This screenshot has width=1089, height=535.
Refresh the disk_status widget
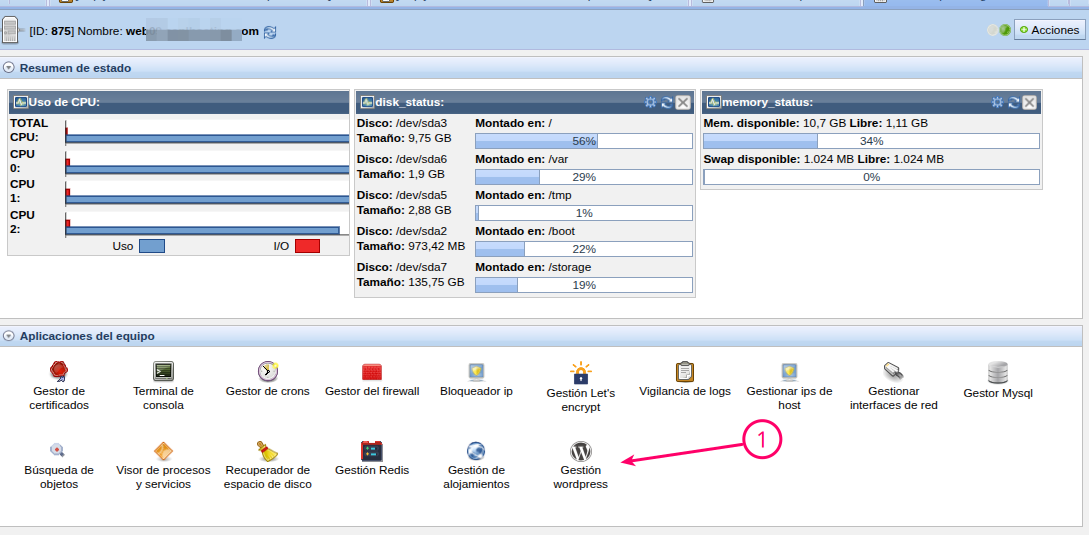click(x=667, y=102)
